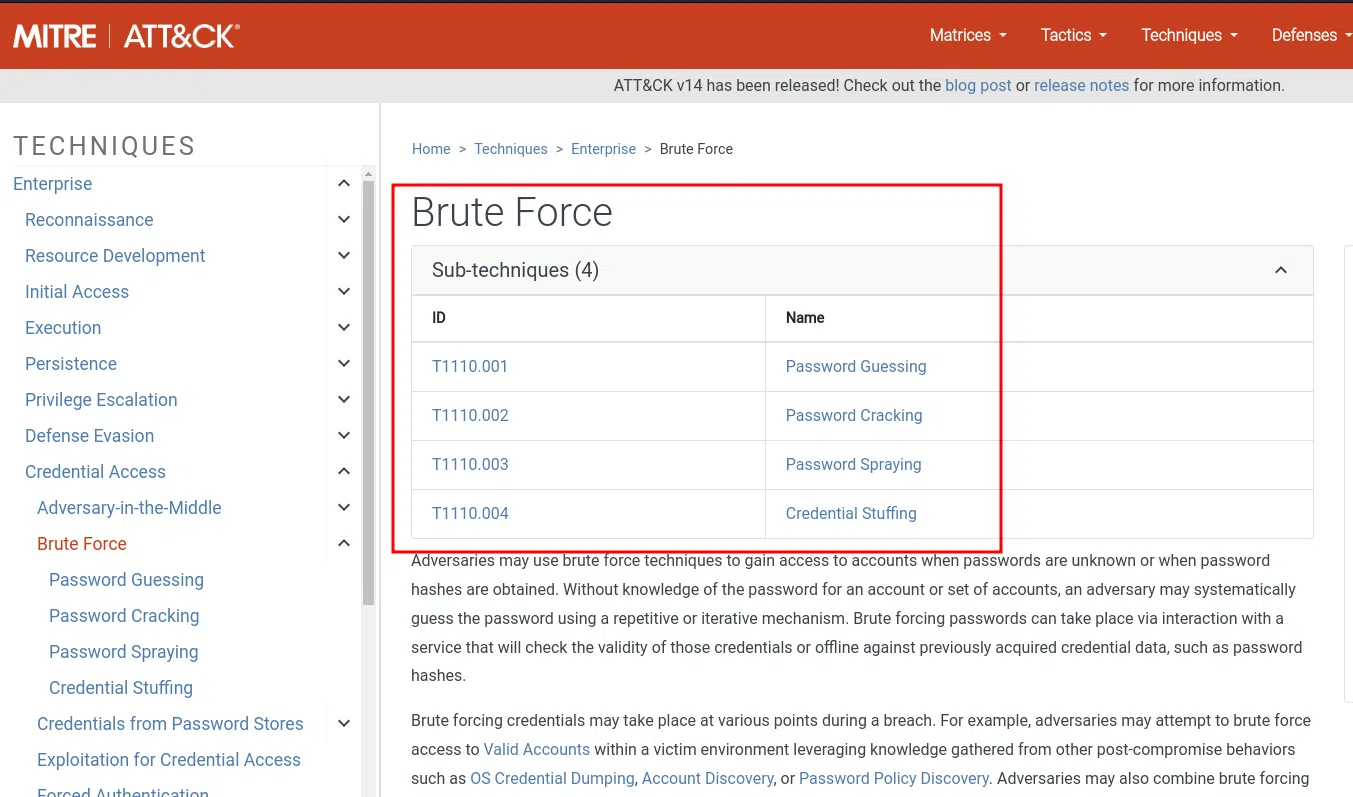Open the Defenses navigation dropdown
Image resolution: width=1353 pixels, height=797 pixels.
[1310, 35]
